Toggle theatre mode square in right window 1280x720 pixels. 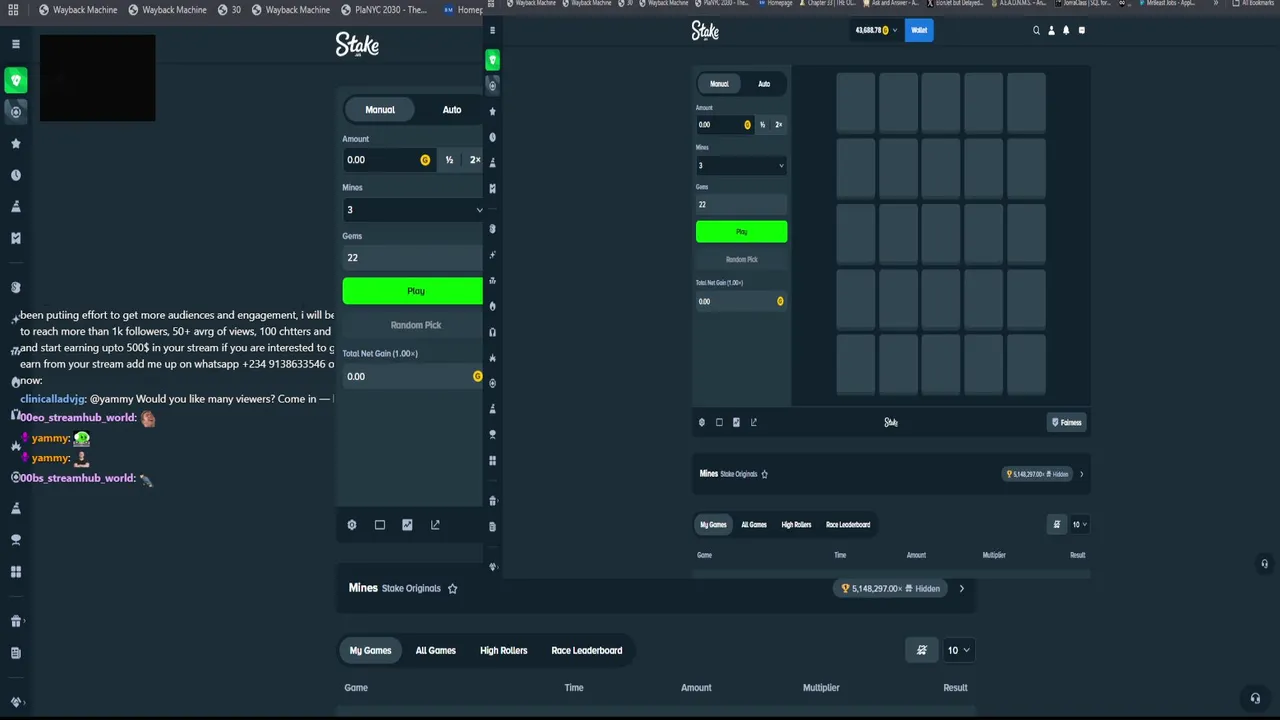pyautogui.click(x=719, y=422)
